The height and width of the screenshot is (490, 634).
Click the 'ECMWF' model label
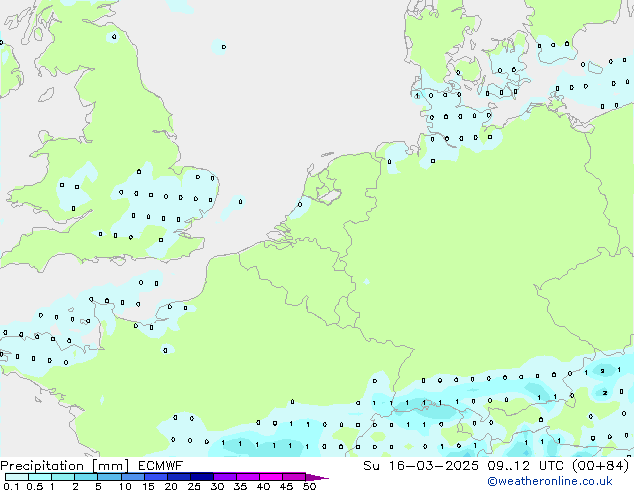point(161,466)
